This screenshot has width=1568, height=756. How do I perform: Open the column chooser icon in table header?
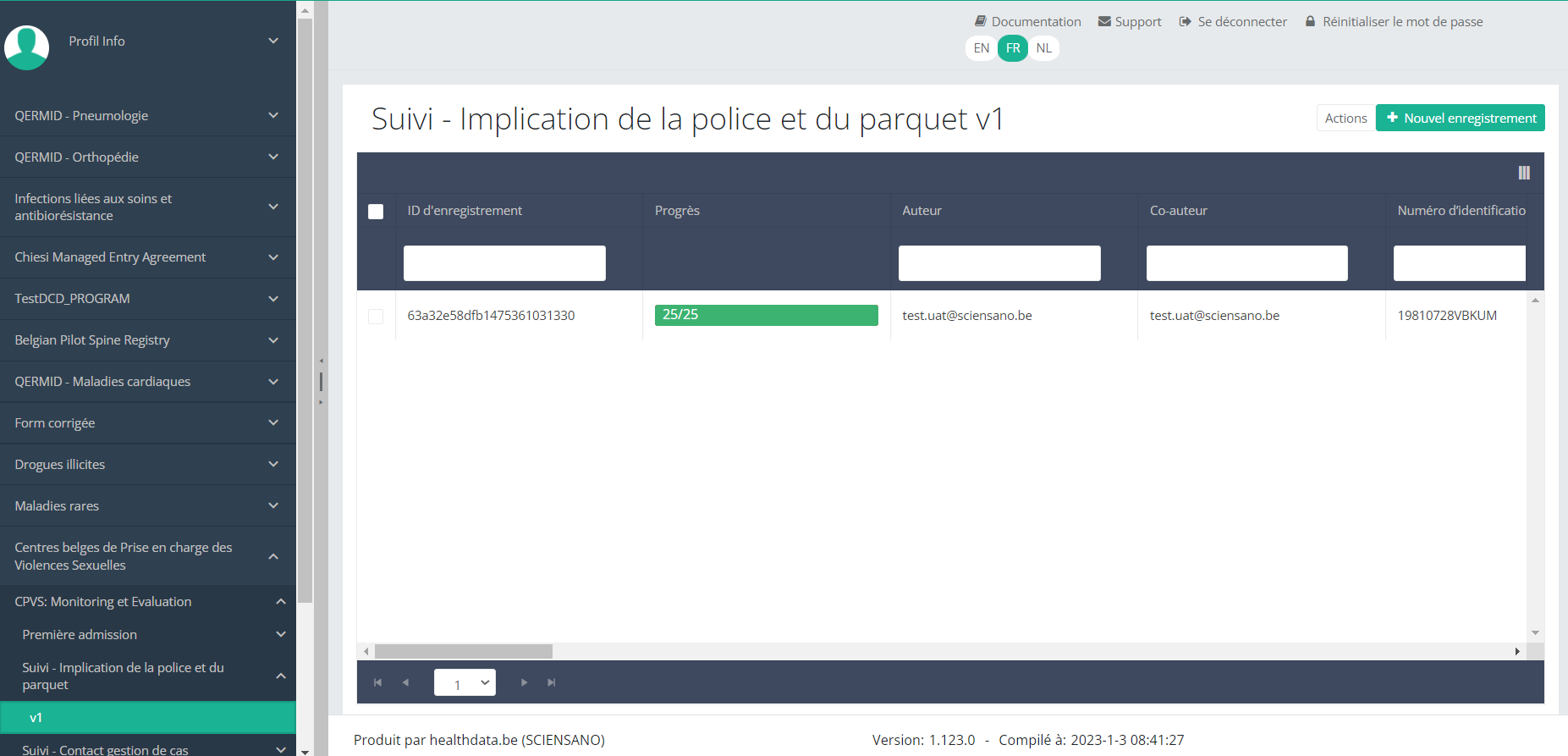coord(1523,173)
